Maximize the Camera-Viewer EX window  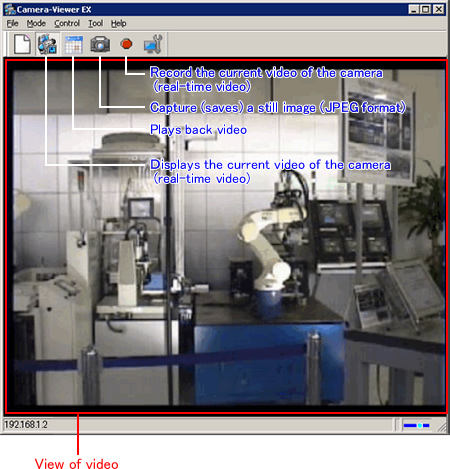pyautogui.click(x=425, y=9)
